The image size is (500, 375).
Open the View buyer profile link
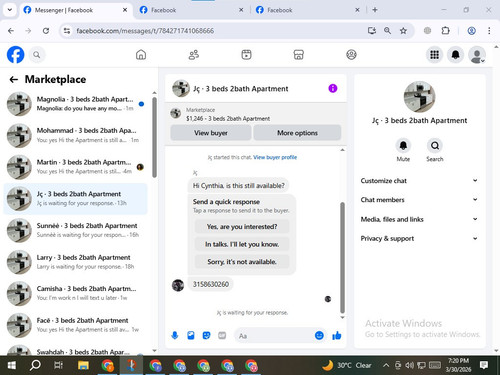pos(275,157)
